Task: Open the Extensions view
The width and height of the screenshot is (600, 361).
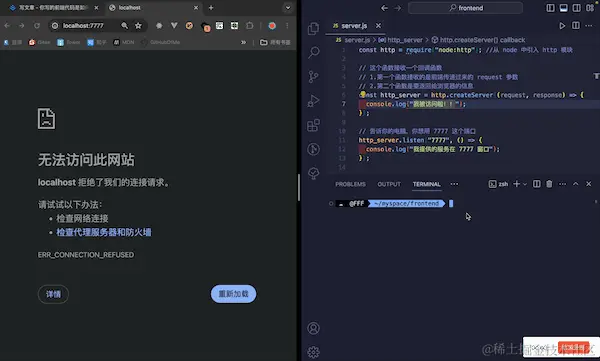Action: point(313,125)
